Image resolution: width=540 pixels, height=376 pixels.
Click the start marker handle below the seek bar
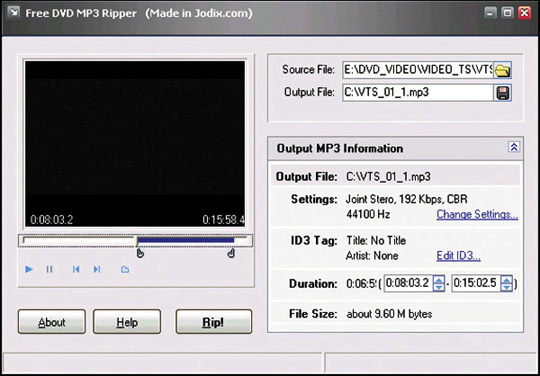coord(140,253)
